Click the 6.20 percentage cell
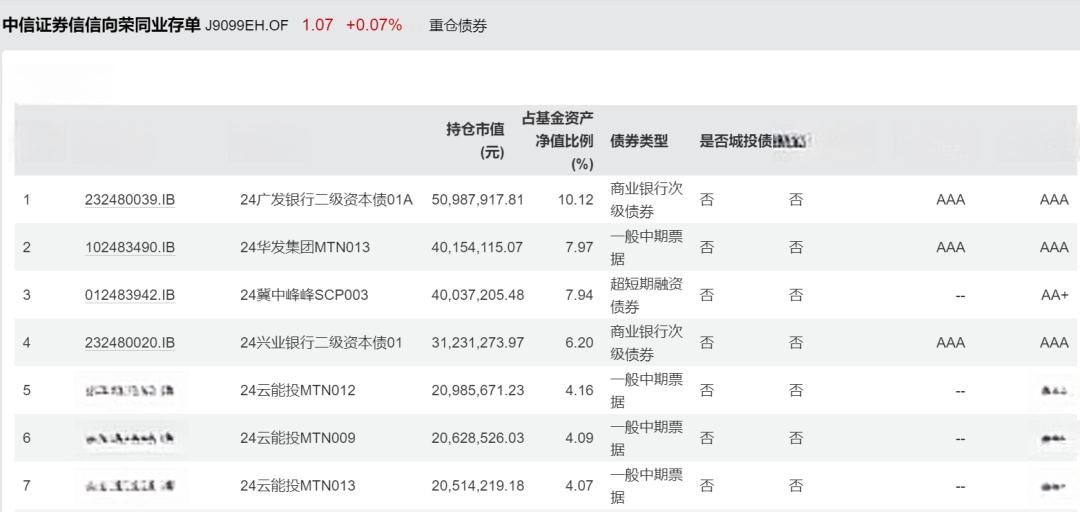This screenshot has height=512, width=1080. click(x=579, y=342)
